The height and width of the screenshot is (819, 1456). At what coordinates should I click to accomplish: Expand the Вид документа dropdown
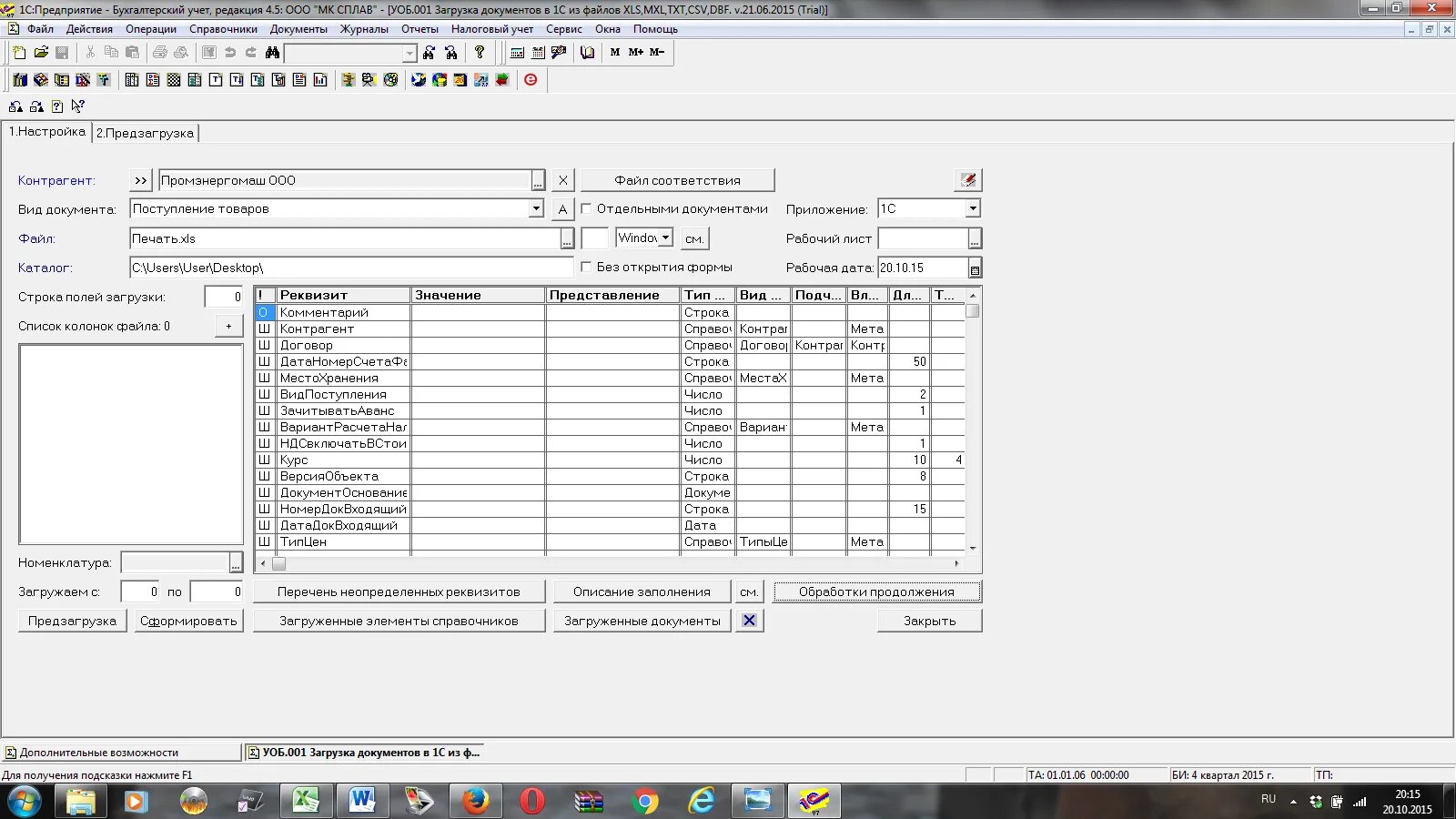tap(536, 208)
